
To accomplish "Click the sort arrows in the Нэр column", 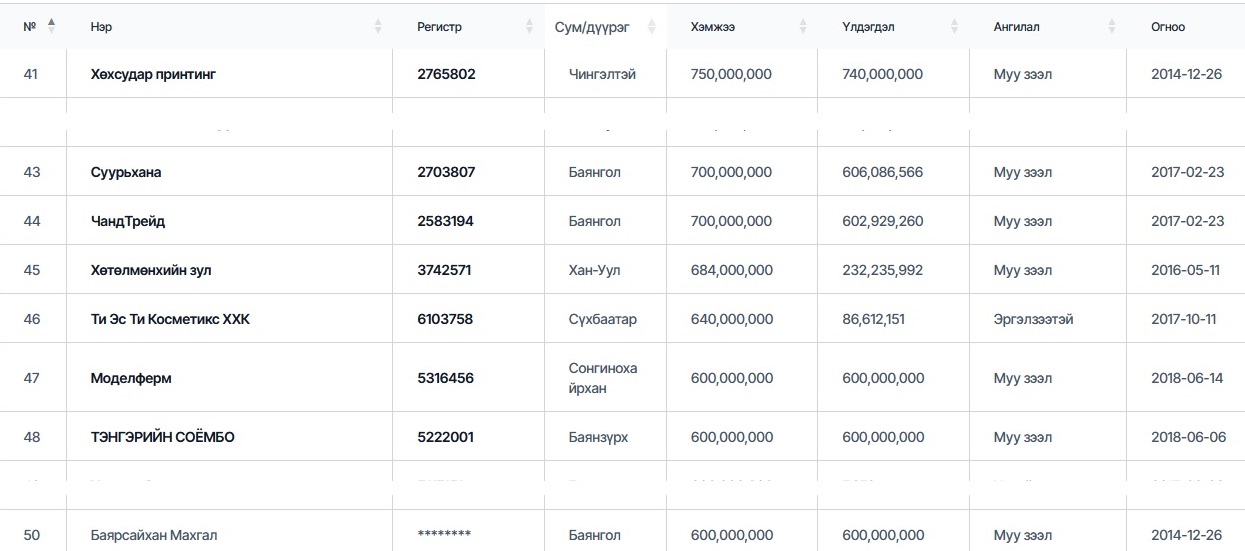I will tap(378, 27).
